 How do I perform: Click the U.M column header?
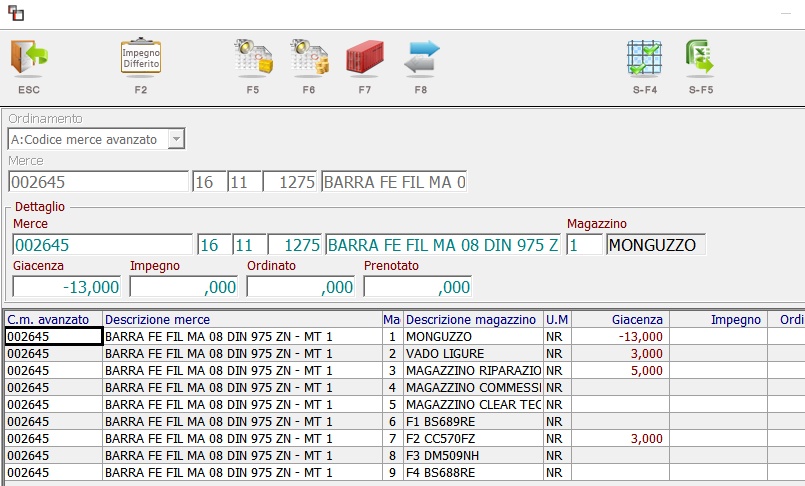coord(557,320)
